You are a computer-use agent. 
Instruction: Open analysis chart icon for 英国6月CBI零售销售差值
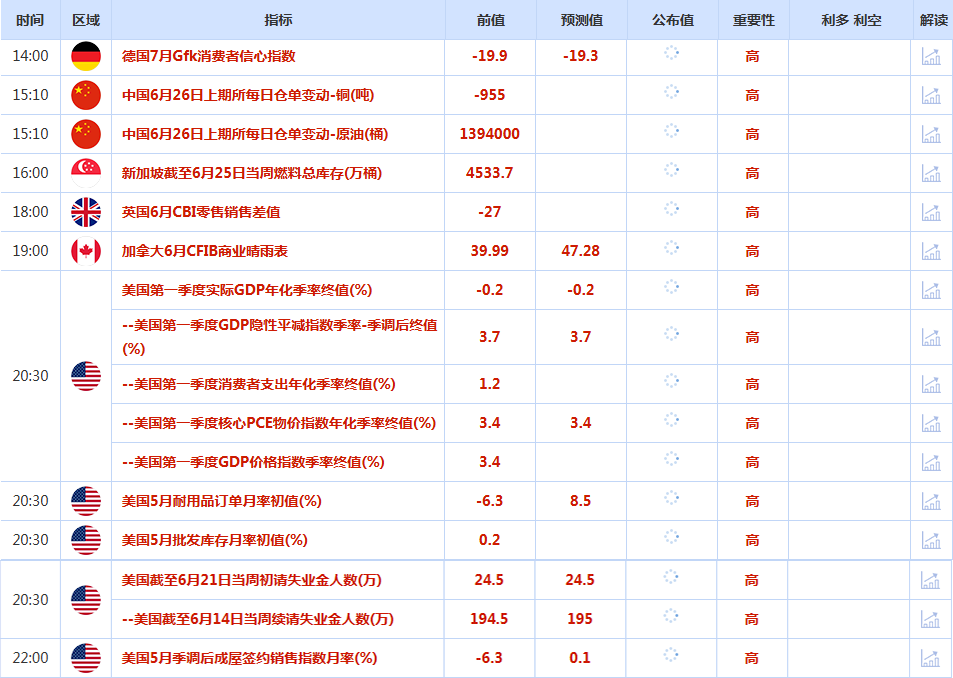931,211
